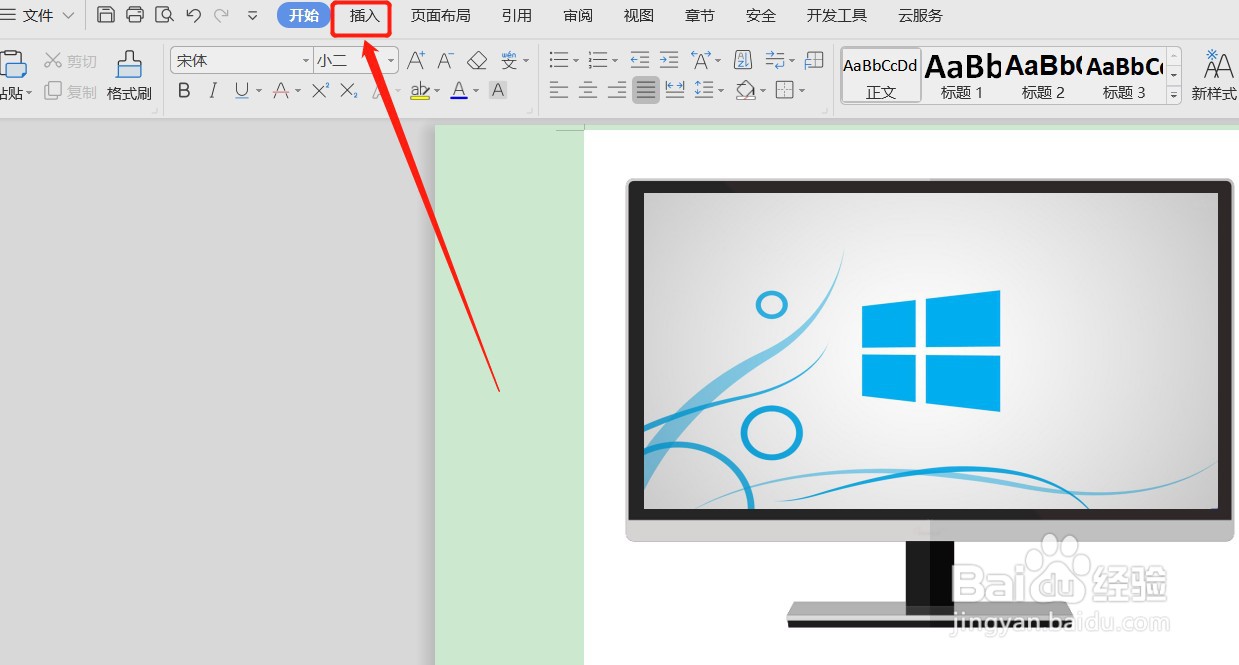The height and width of the screenshot is (665, 1239).
Task: Apply the 标题 3 heading style
Action: point(1124,76)
